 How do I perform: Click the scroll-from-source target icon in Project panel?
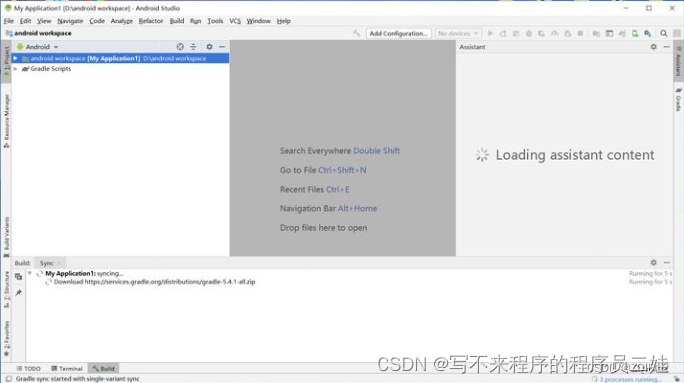(180, 47)
